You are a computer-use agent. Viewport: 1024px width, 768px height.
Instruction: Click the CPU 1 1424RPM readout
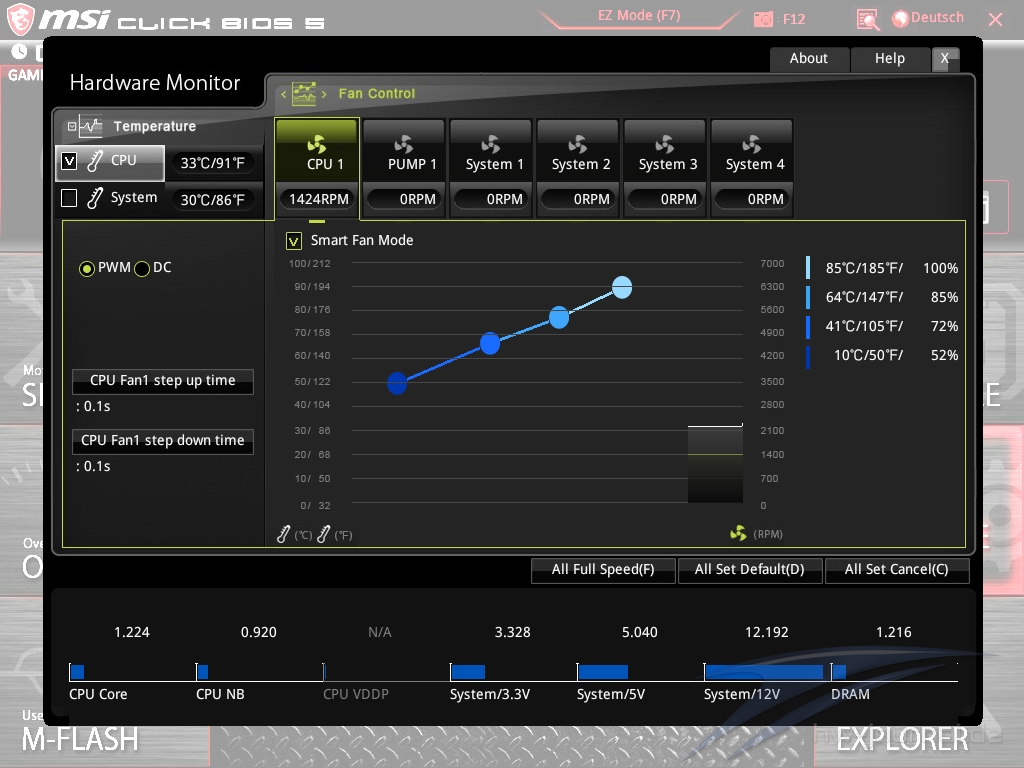tap(319, 199)
